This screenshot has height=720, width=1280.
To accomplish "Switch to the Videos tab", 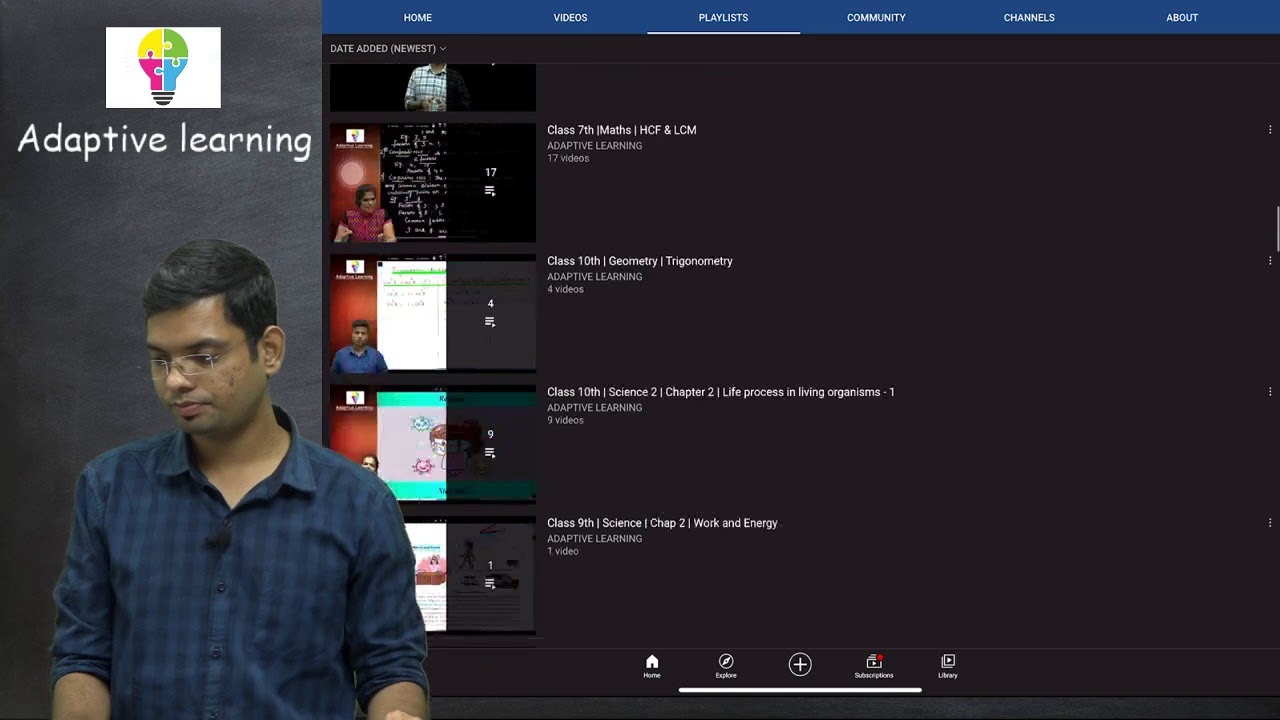I will coord(570,18).
